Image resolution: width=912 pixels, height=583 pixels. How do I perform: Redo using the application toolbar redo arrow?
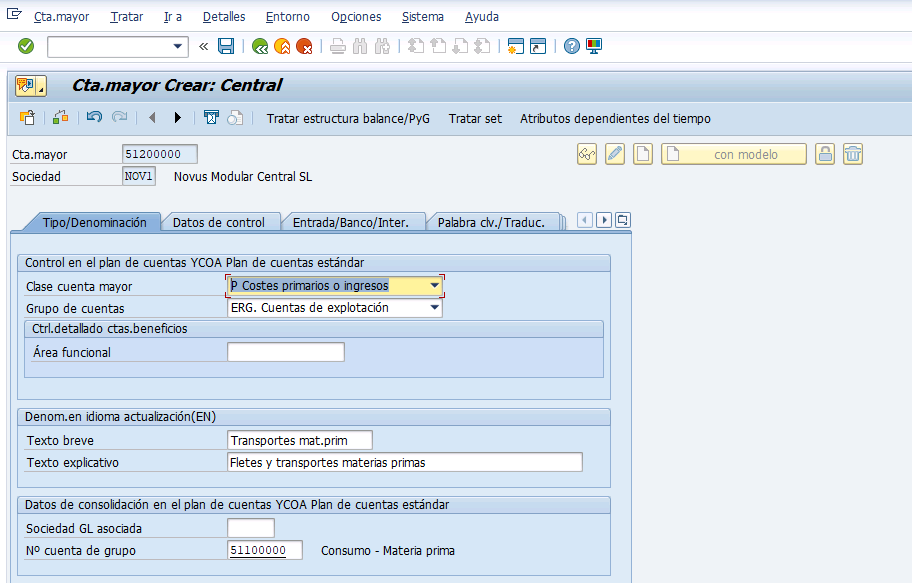point(119,118)
